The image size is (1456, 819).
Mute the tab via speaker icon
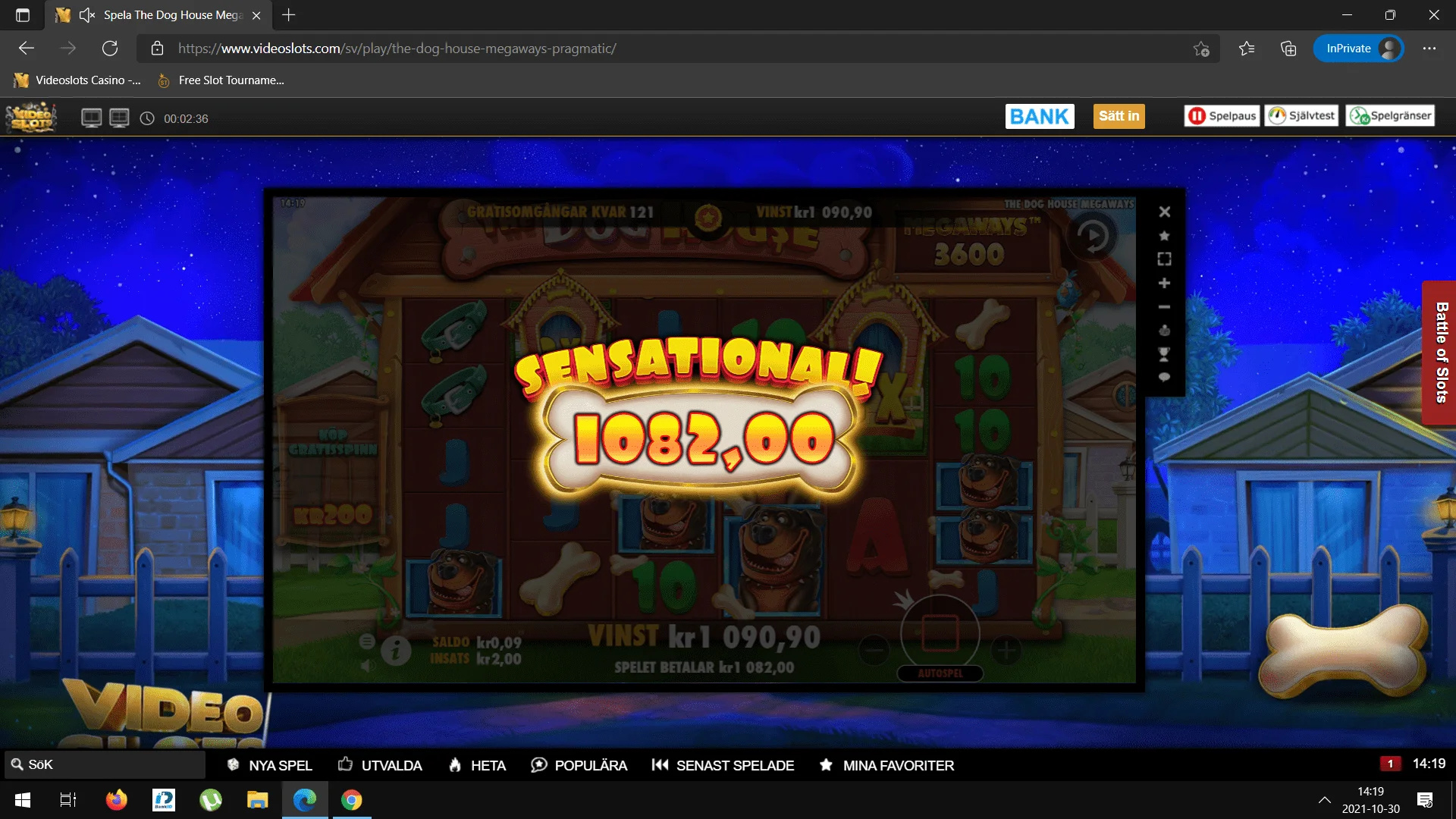coord(87,15)
